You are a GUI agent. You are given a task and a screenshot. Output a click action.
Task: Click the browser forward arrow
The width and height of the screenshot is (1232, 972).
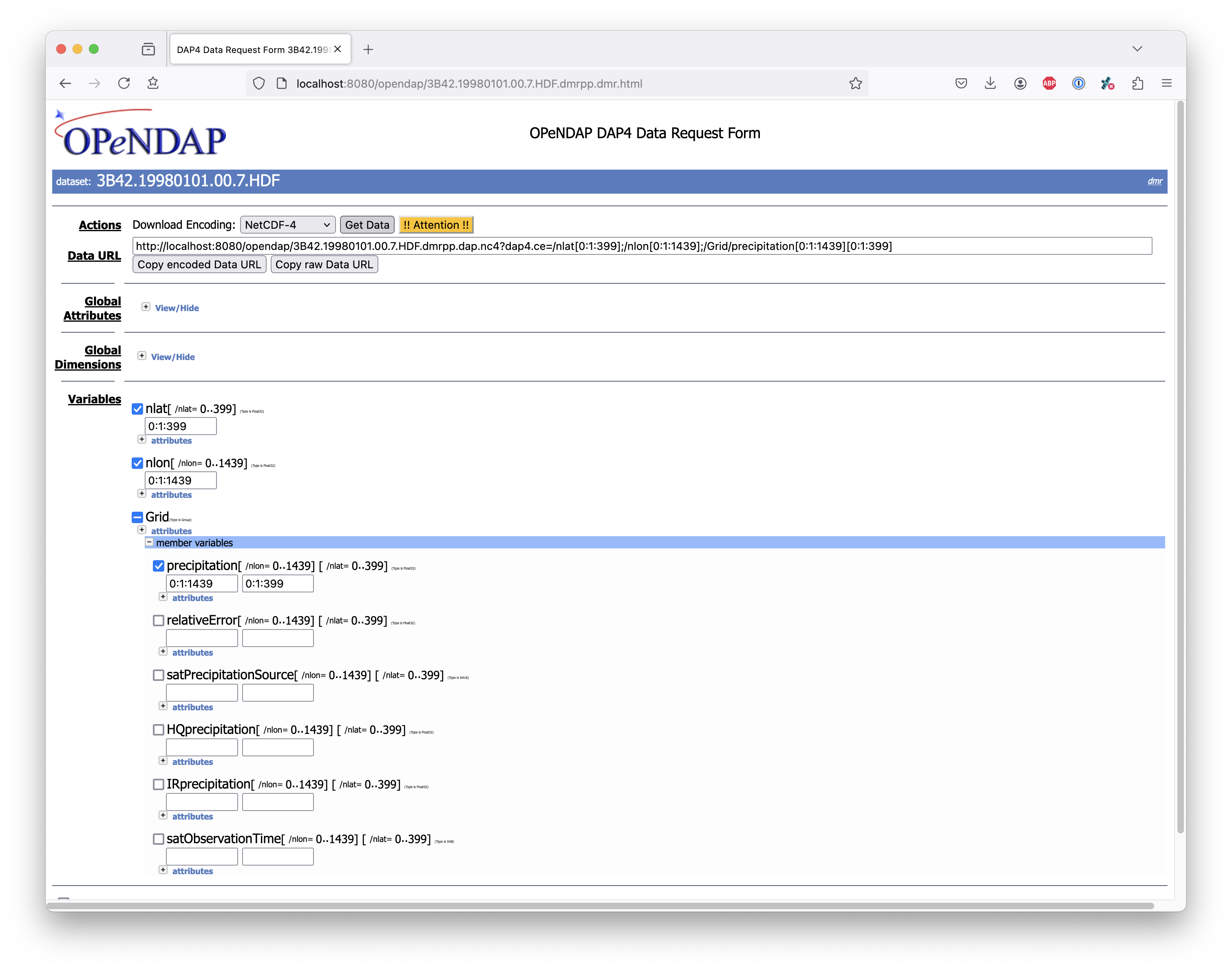click(x=95, y=84)
